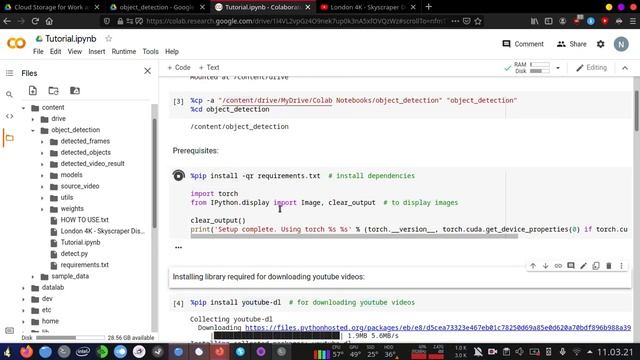Click the horizontal scrollbar of code cell
Screen dimensions: 640x360
354,236
